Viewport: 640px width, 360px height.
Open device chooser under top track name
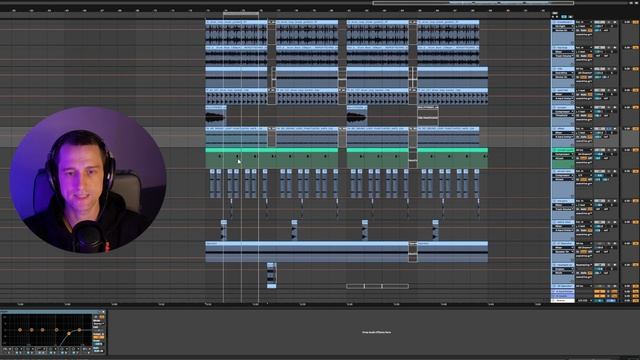(x=562, y=26)
